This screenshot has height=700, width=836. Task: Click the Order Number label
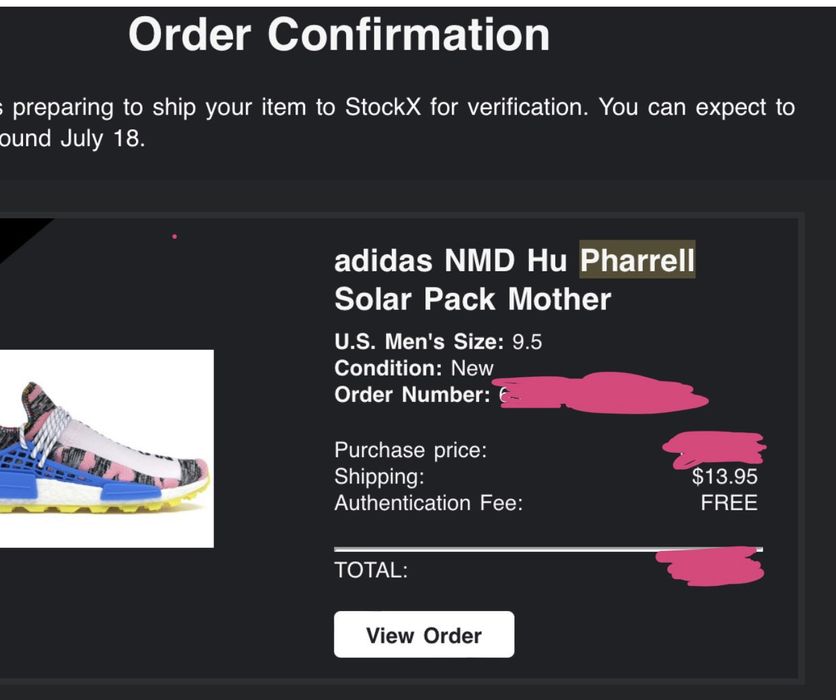(x=412, y=395)
